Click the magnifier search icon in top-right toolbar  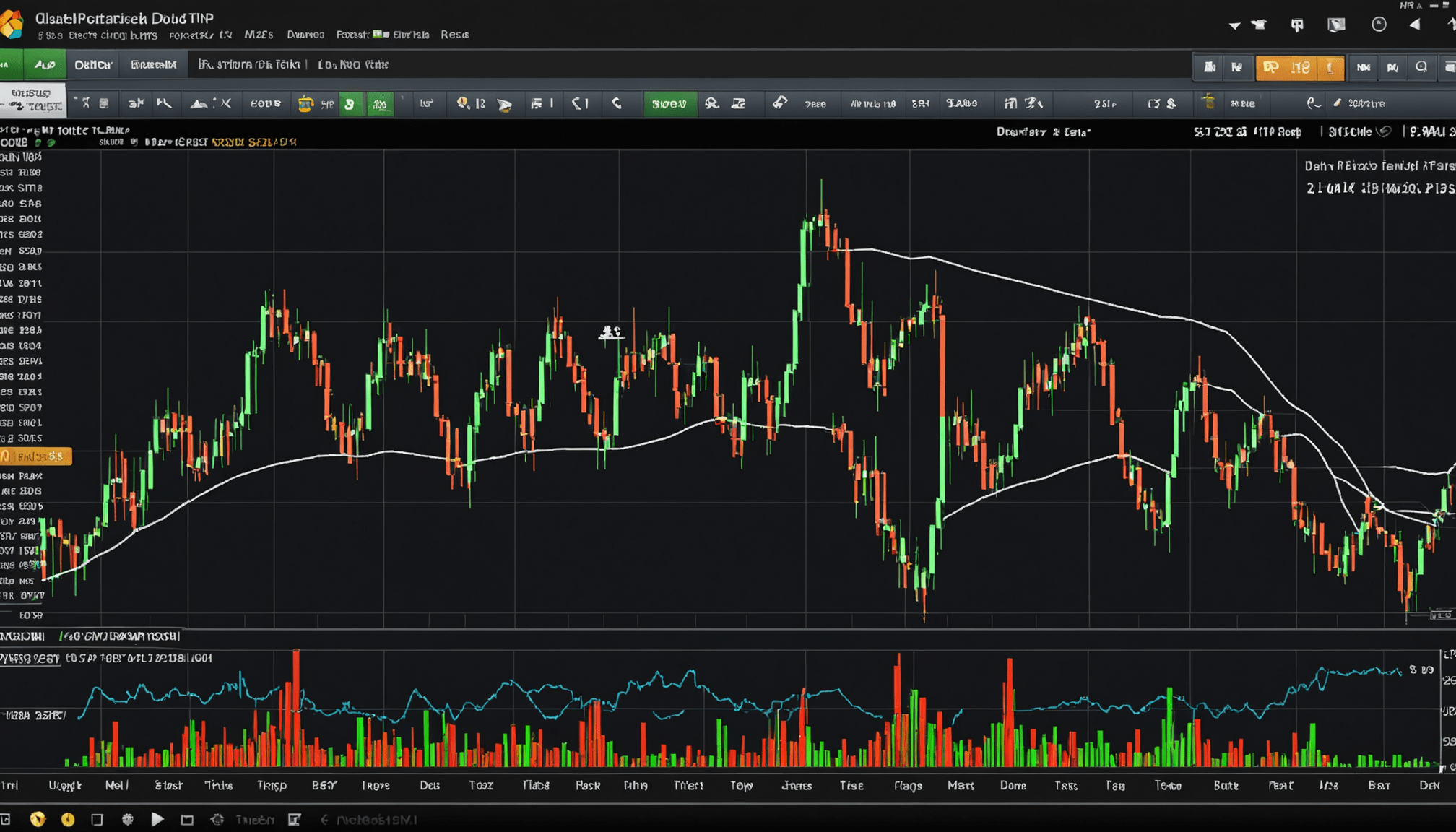point(1421,67)
